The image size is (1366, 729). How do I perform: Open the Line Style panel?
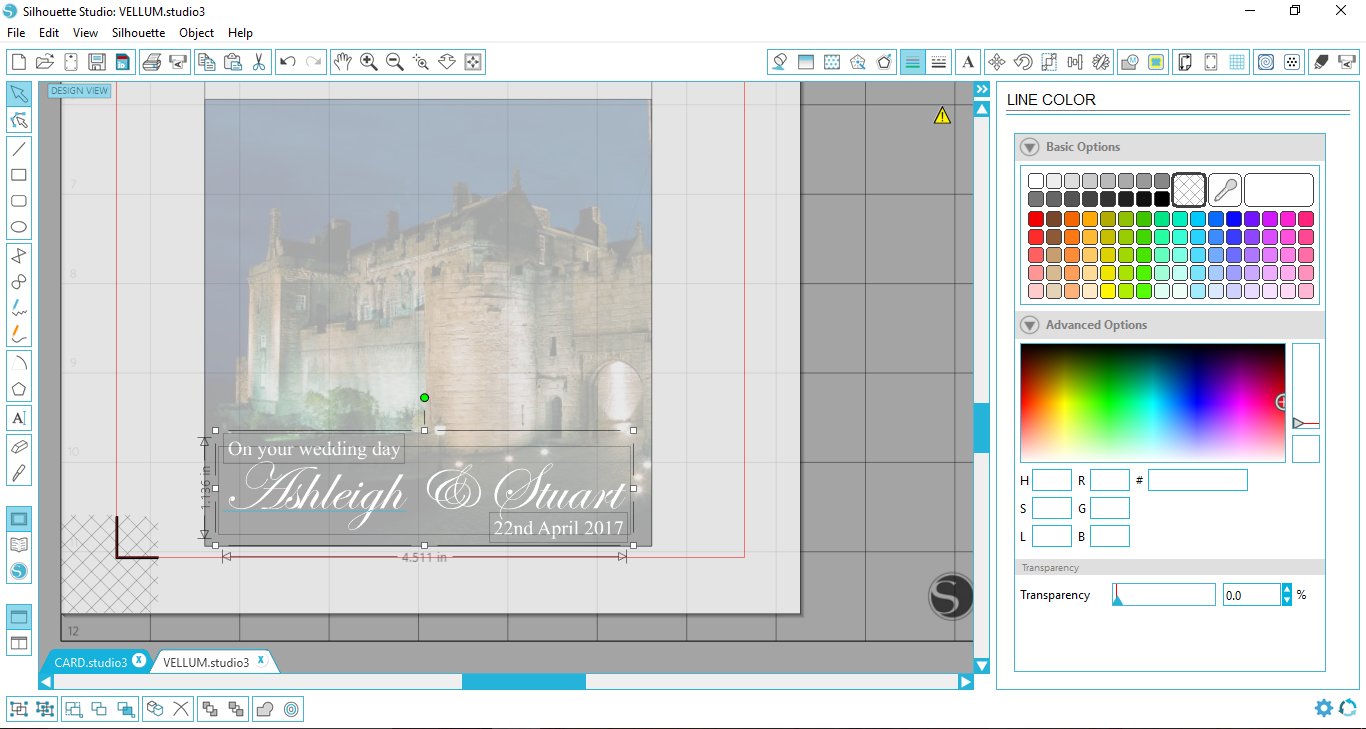(x=938, y=62)
